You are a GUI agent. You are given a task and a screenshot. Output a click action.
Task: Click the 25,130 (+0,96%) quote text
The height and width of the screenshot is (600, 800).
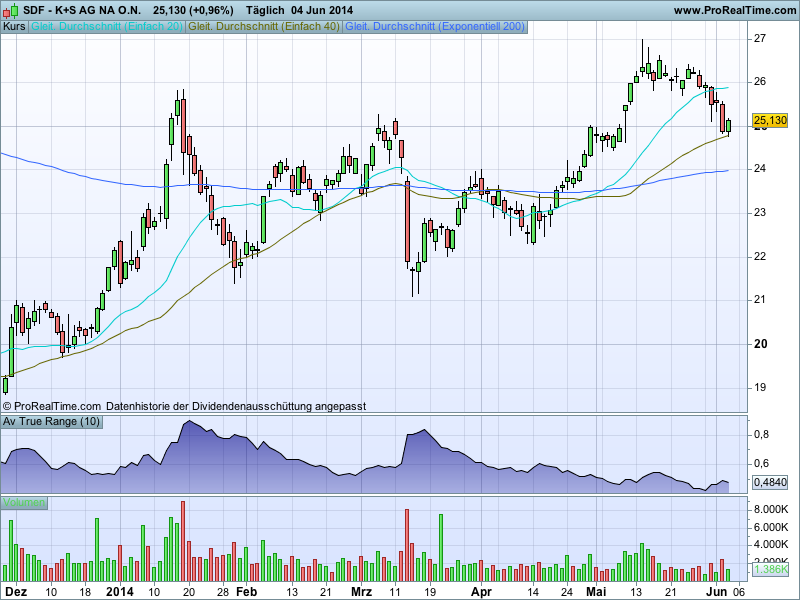[x=193, y=10]
